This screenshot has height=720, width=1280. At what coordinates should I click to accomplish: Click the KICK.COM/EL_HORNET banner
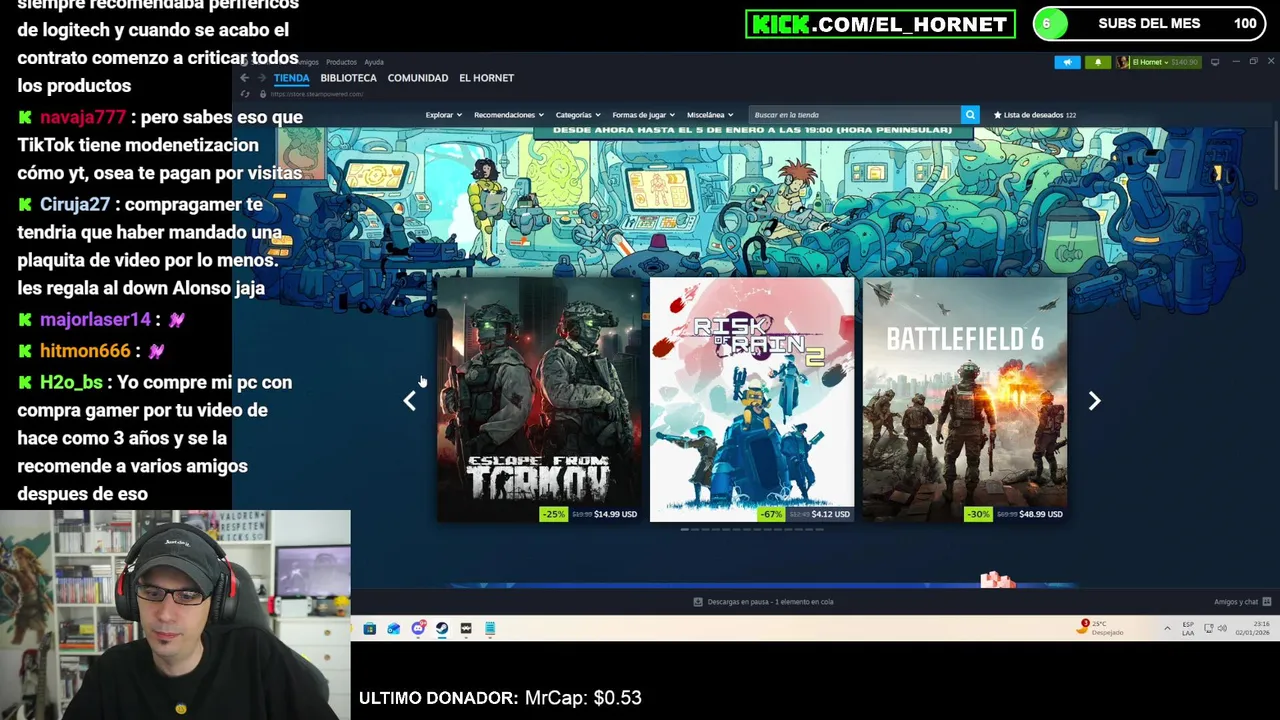click(x=880, y=24)
